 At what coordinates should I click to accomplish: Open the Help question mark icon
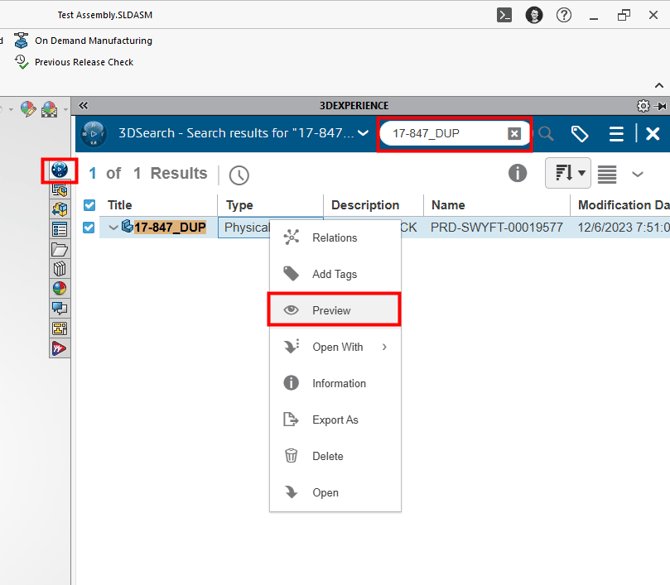[564, 15]
